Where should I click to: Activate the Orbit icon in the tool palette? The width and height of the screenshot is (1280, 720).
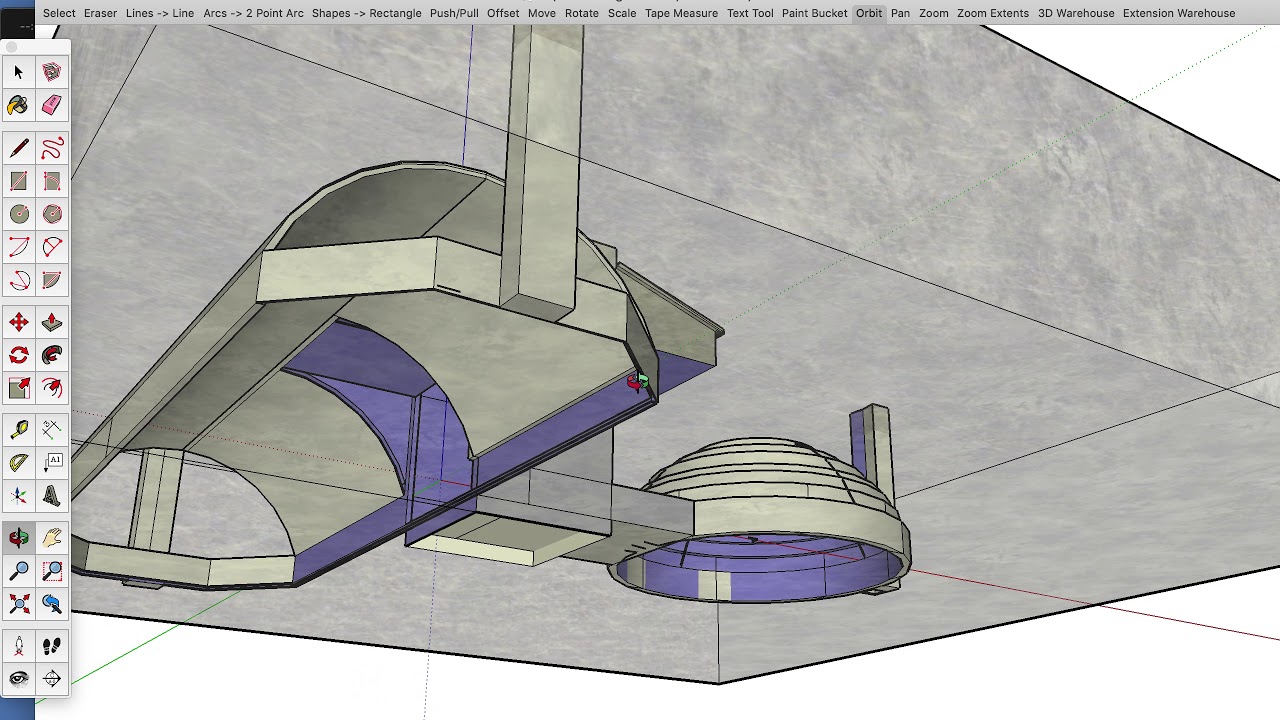[19, 538]
